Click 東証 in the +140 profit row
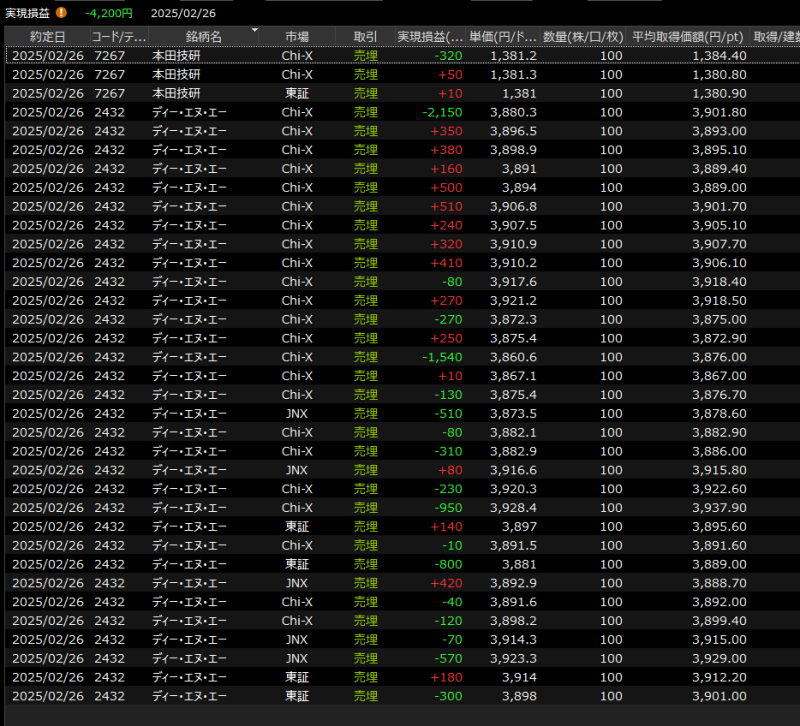 pos(297,527)
